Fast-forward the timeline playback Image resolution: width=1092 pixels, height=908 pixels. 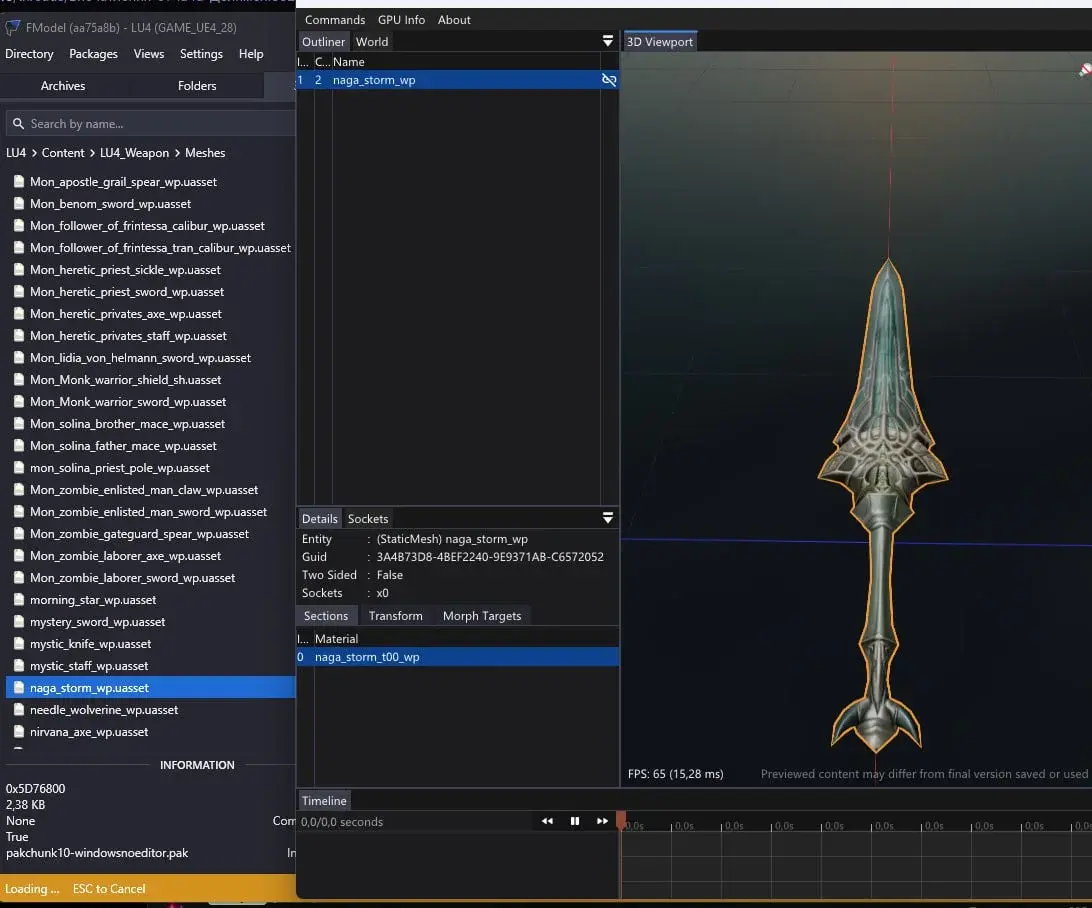tap(602, 821)
